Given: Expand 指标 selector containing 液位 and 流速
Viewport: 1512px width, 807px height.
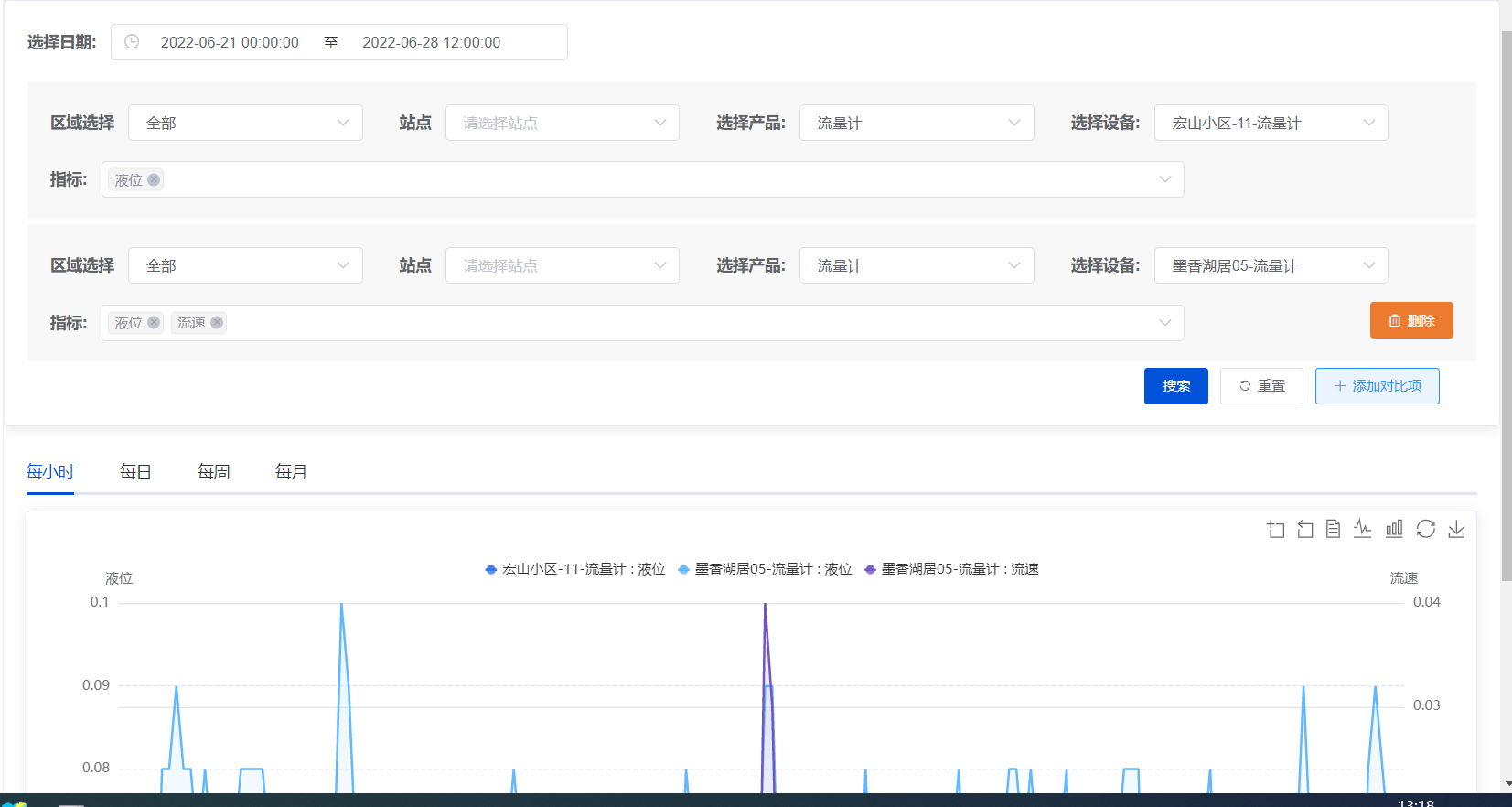Looking at the screenshot, I should point(643,323).
